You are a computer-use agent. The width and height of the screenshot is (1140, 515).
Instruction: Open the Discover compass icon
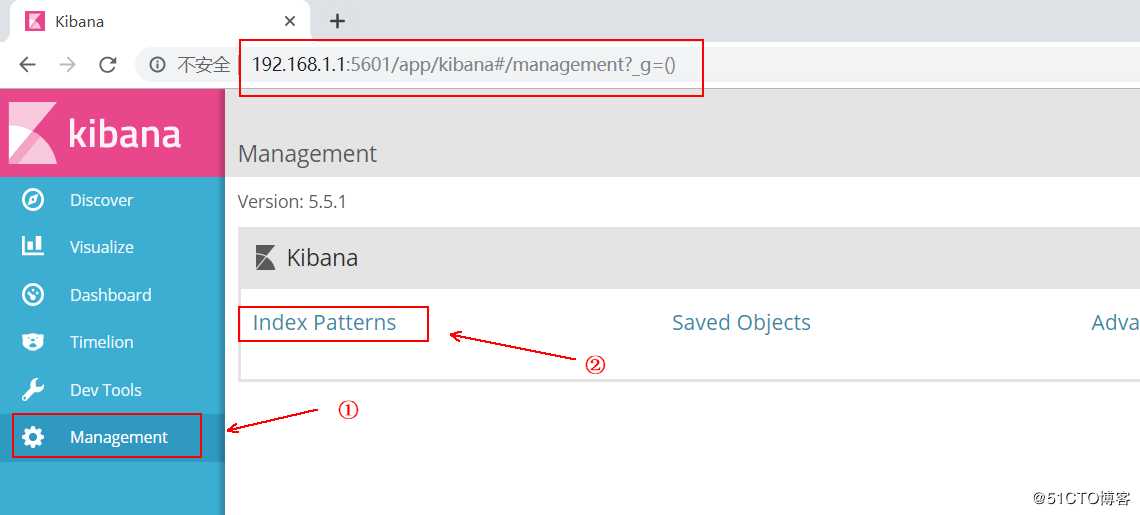pos(33,199)
